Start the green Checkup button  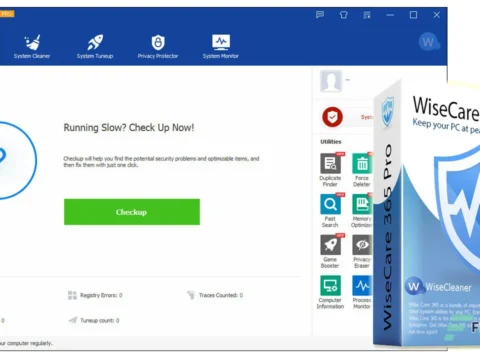pyautogui.click(x=132, y=212)
